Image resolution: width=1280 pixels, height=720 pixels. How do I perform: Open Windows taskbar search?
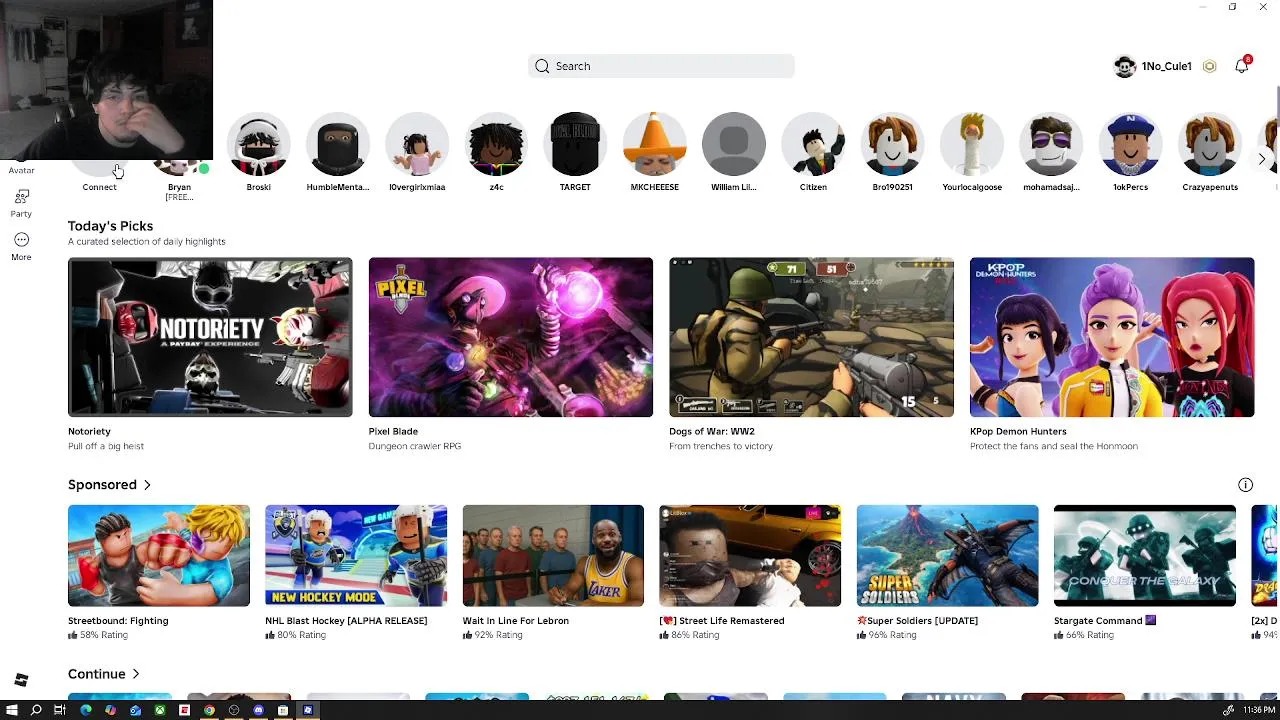36,710
